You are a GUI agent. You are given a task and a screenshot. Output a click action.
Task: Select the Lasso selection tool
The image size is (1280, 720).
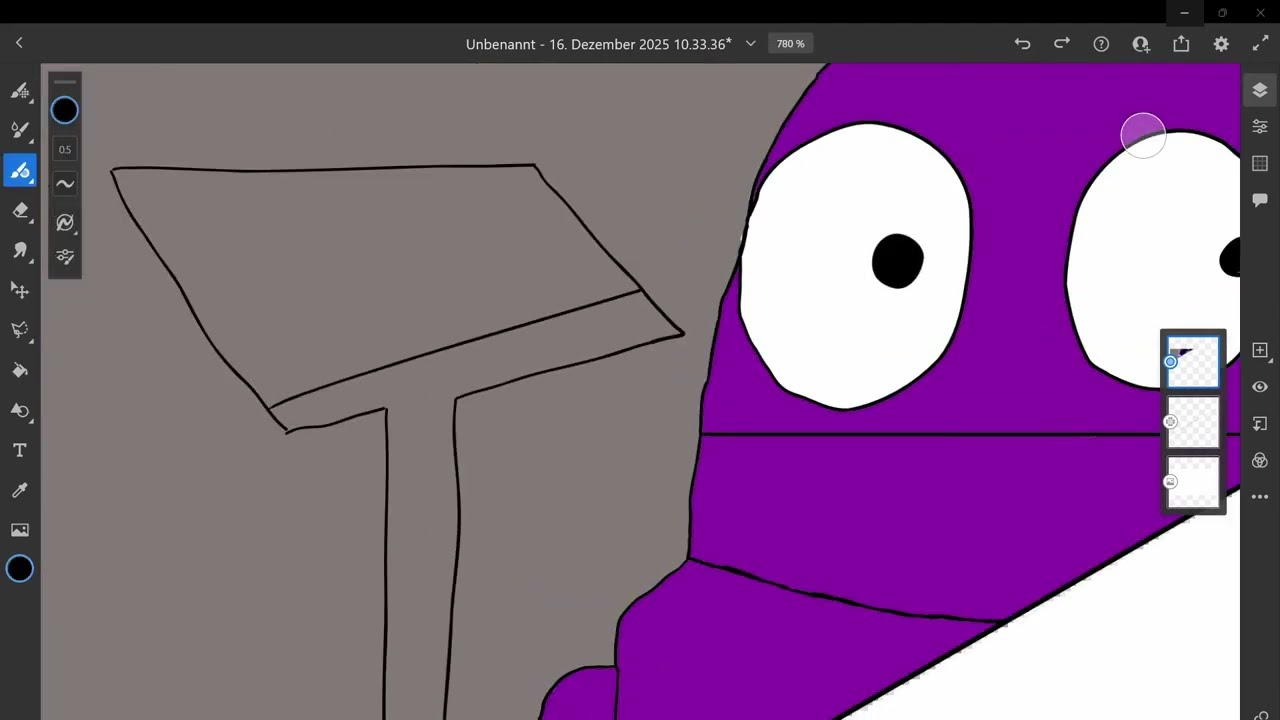pyautogui.click(x=20, y=330)
